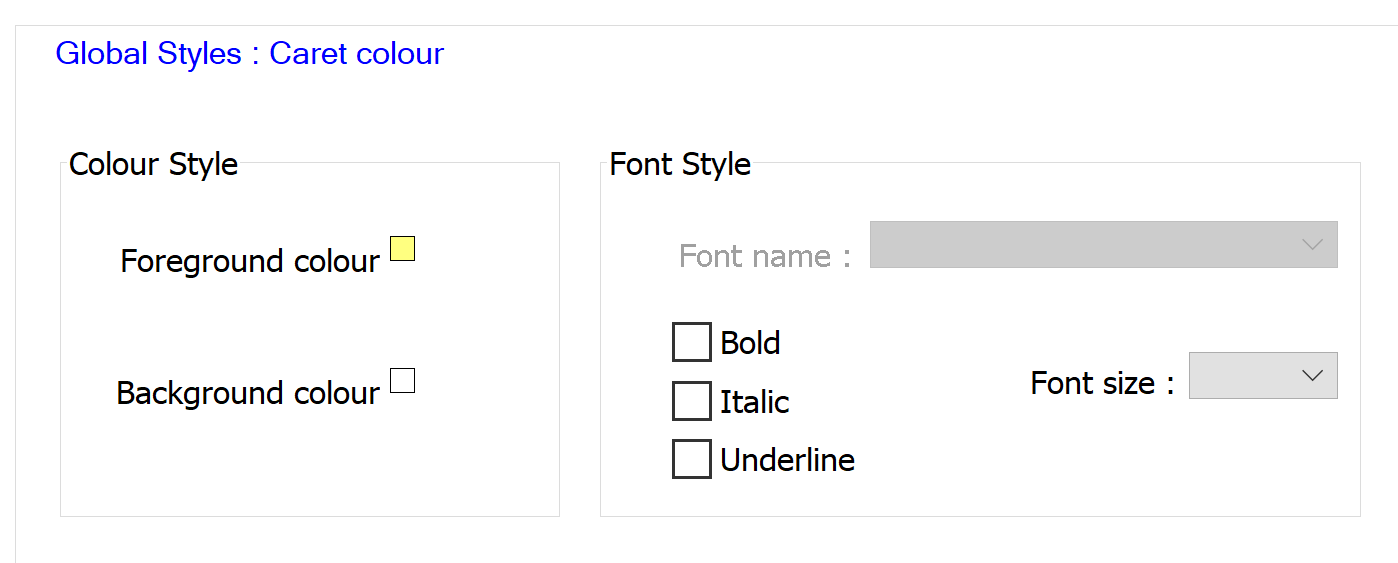The height and width of the screenshot is (563, 1398).
Task: Open the yellow Foreground colour swatch
Action: coord(402,249)
